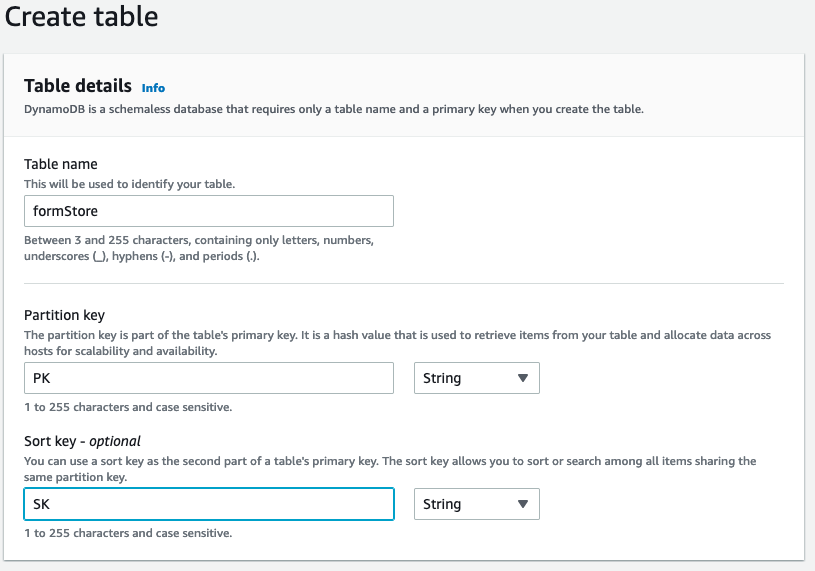Click the Sort key - optional label
The width and height of the screenshot is (815, 571).
click(82, 441)
